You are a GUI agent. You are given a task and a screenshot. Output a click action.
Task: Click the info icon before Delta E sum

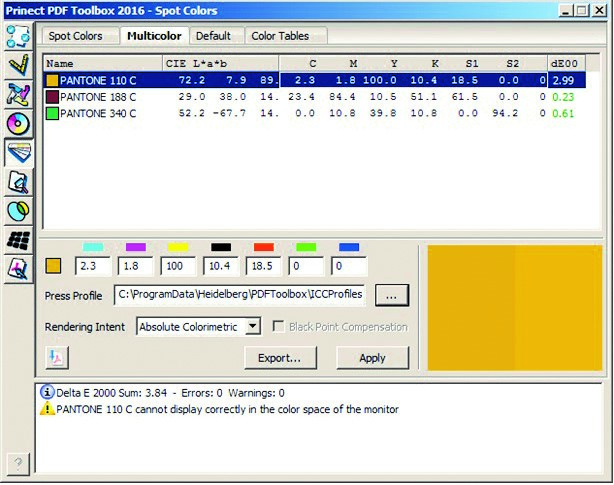click(47, 392)
